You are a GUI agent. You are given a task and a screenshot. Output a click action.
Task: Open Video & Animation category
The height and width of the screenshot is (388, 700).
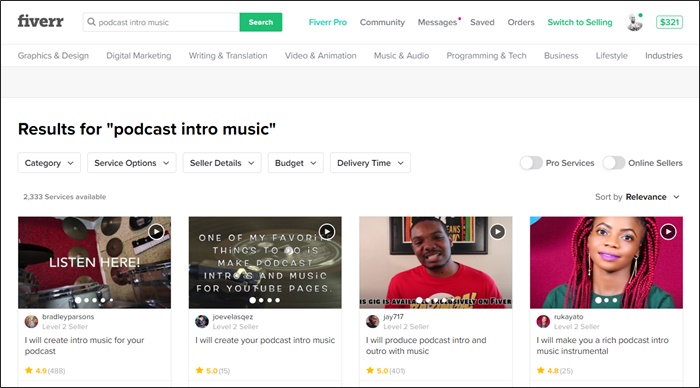pos(321,56)
